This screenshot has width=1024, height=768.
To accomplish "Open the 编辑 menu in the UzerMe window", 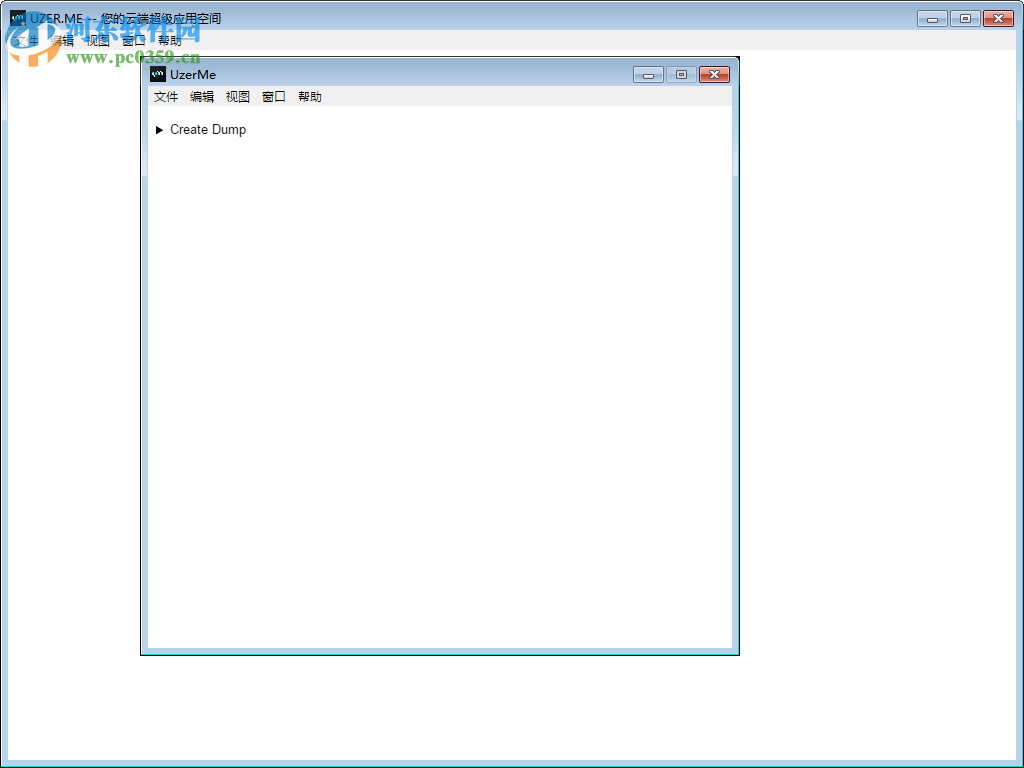I will tap(202, 97).
